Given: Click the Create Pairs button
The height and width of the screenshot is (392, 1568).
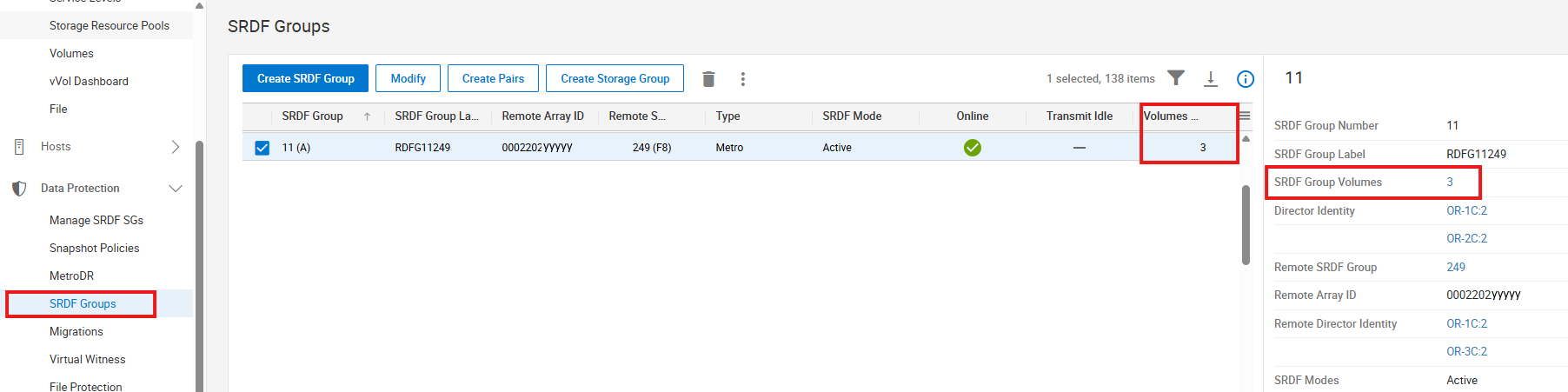Looking at the screenshot, I should (x=493, y=78).
